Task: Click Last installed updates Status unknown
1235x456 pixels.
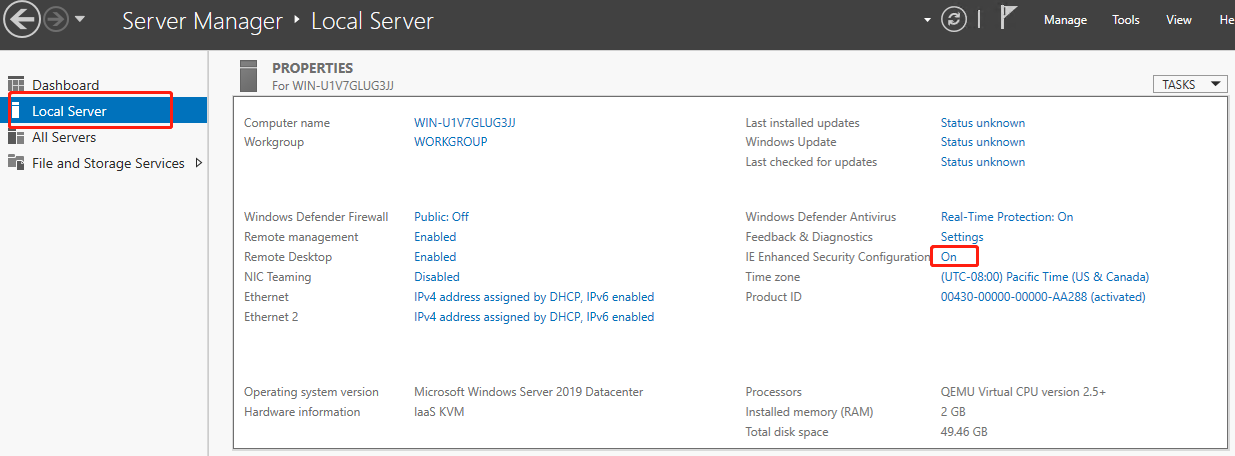Action: (983, 123)
